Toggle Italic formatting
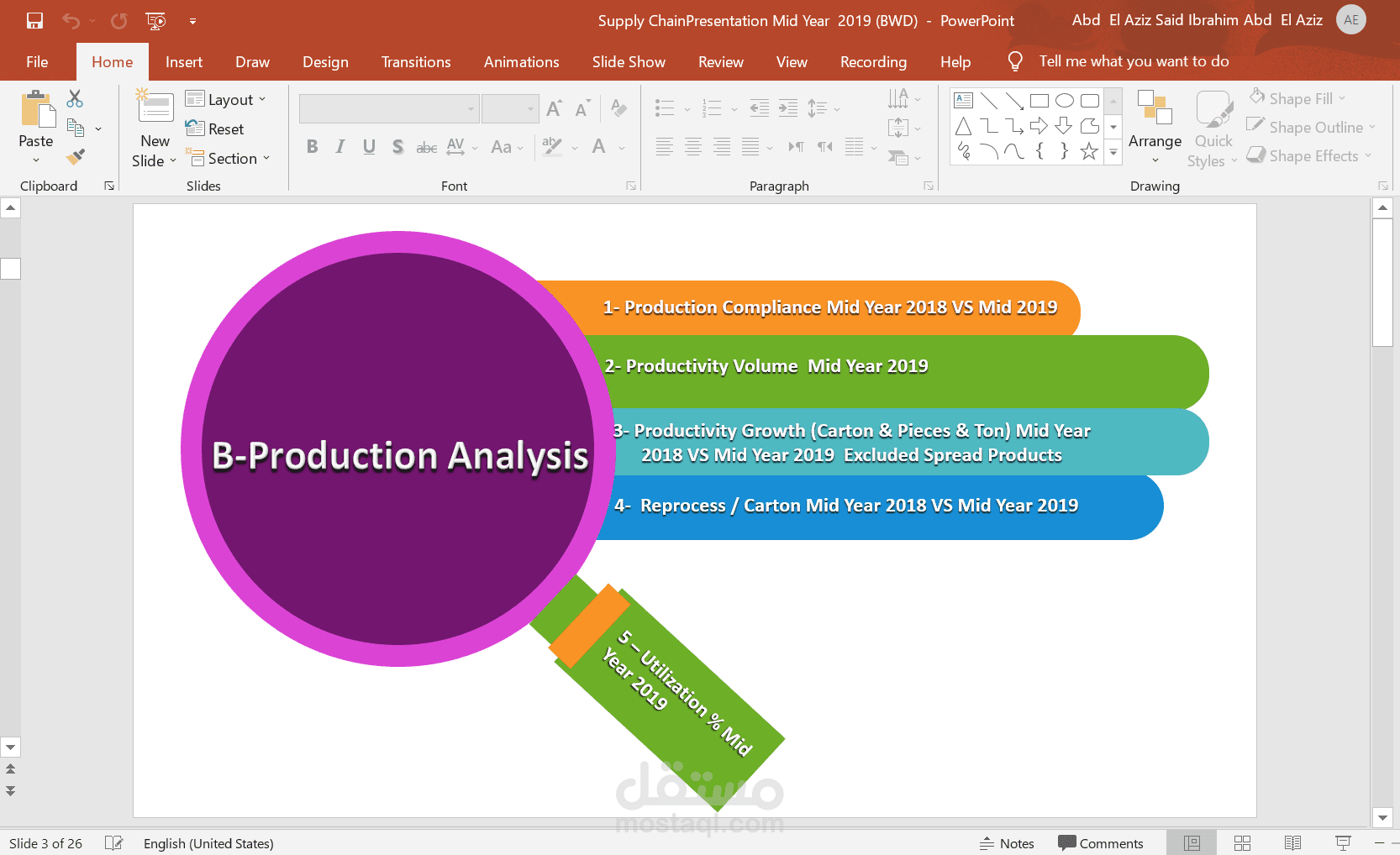Screen dimensions: 1400x855 [340, 147]
